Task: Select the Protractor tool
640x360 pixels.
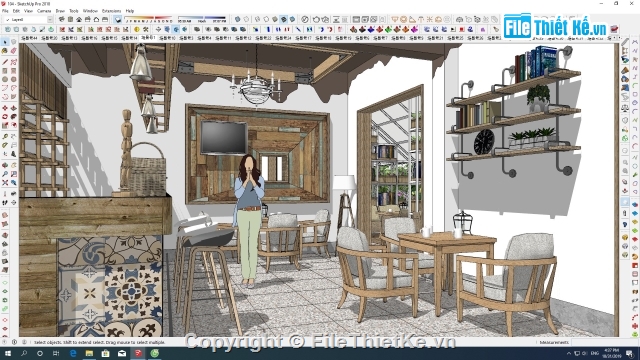Action: [x=5, y=145]
